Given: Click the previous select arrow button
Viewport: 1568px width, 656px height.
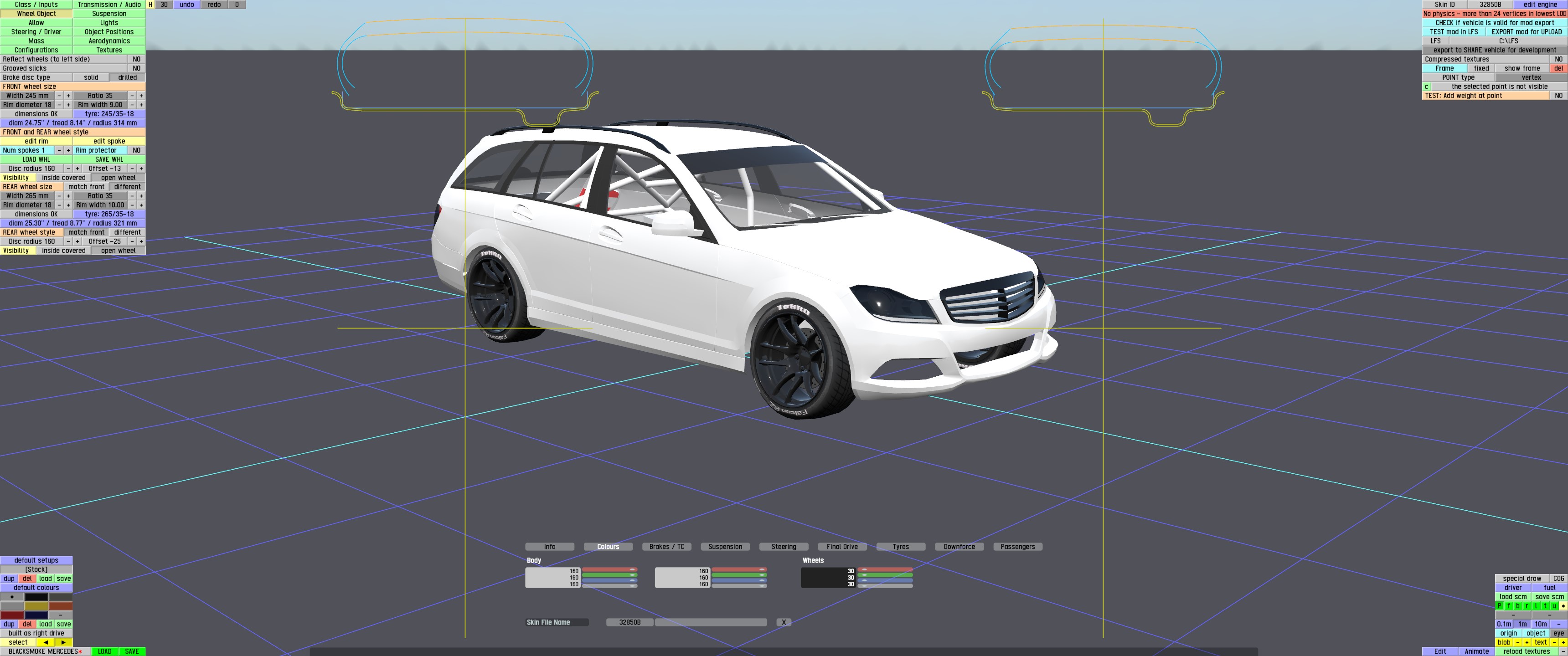Looking at the screenshot, I should pyautogui.click(x=46, y=642).
